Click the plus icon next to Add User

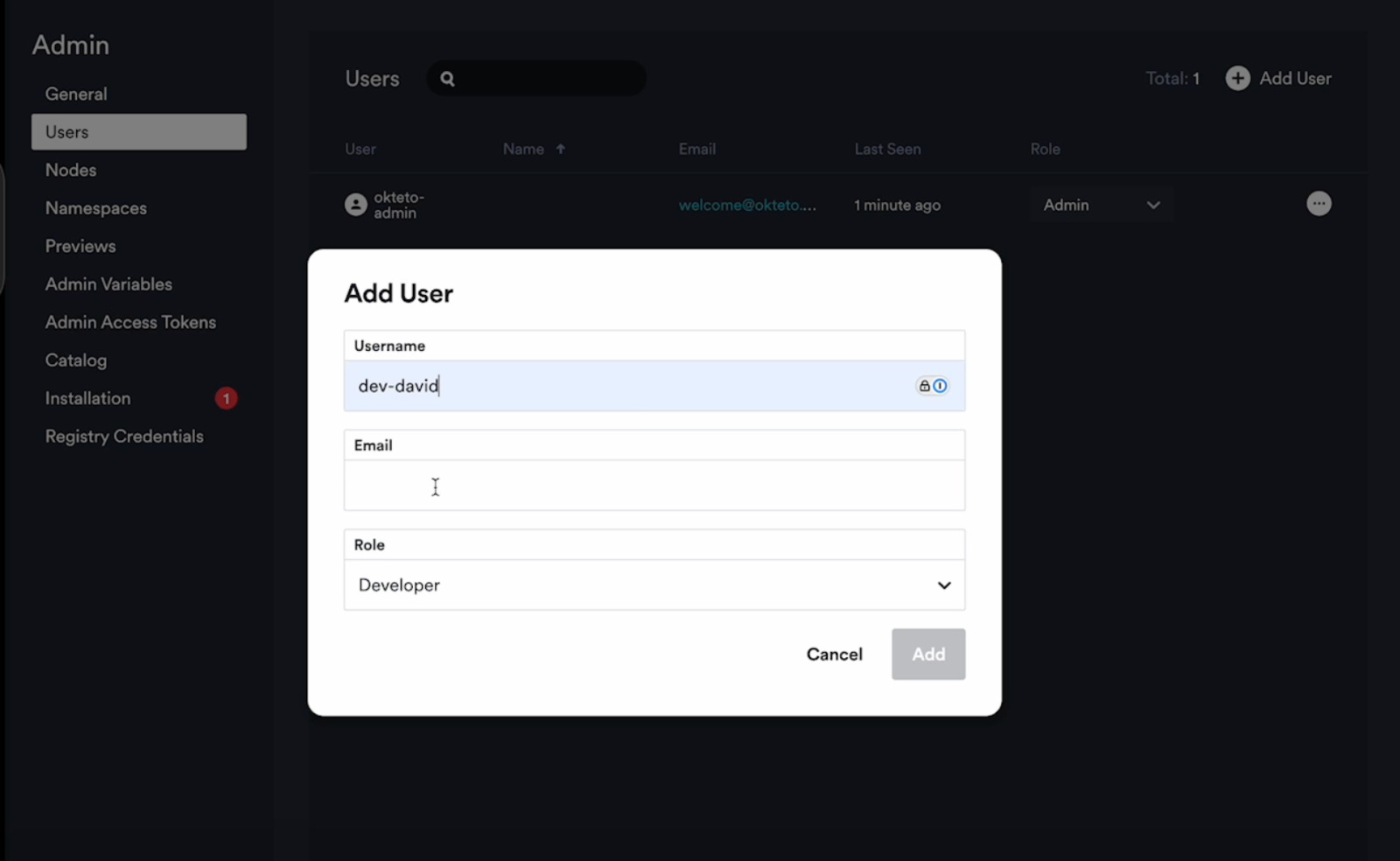click(x=1237, y=78)
